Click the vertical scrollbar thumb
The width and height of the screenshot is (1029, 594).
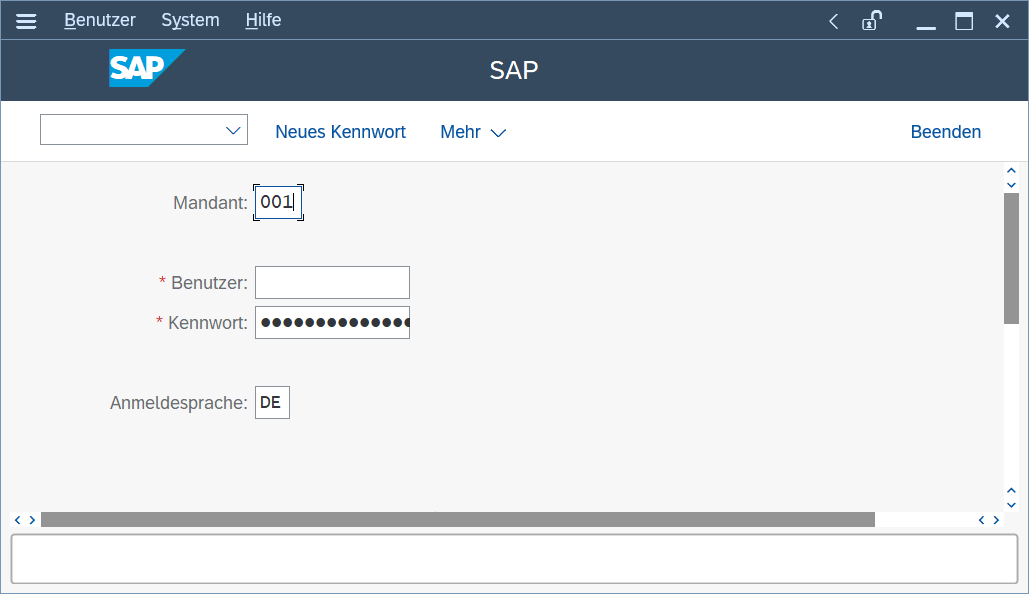(x=1011, y=259)
